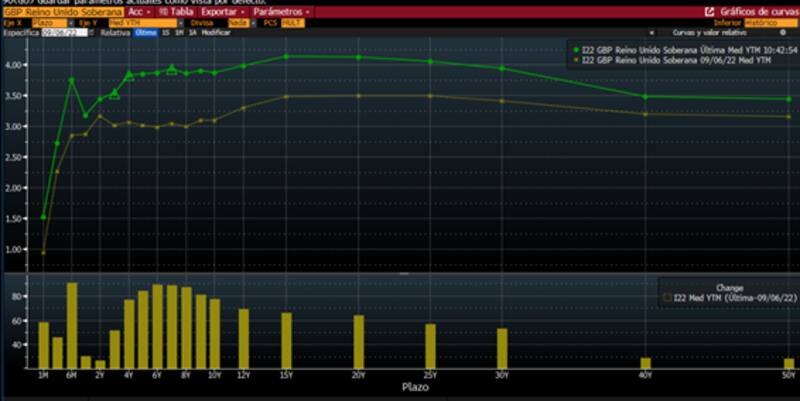
Task: Click the 09/06/22 curve marker in the top legend
Action: click(576, 60)
